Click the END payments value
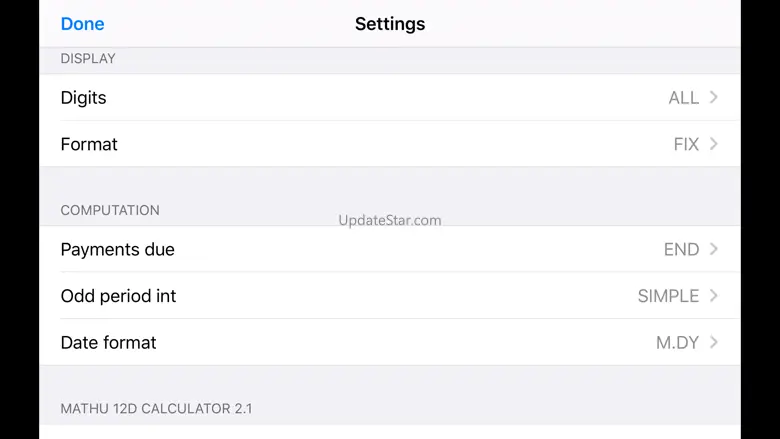Image resolution: width=780 pixels, height=439 pixels. click(x=681, y=250)
